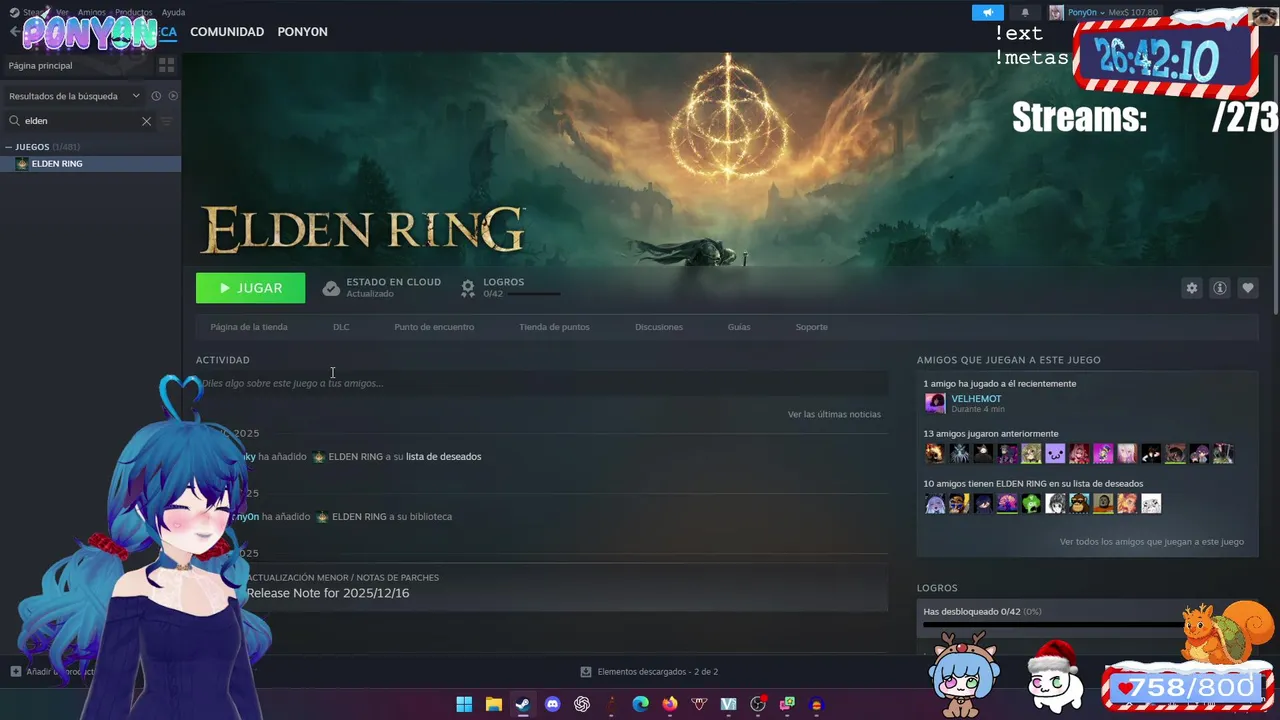Open the Steam announcements megaphone icon
Viewport: 1280px width, 720px height.
tap(987, 12)
